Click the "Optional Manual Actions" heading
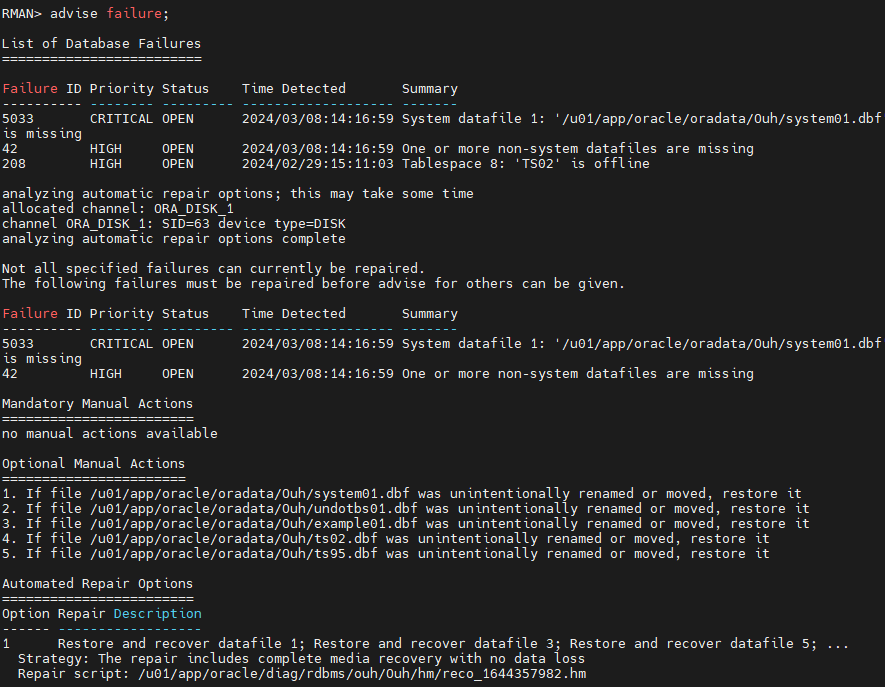Image resolution: width=885 pixels, height=687 pixels. (93, 463)
